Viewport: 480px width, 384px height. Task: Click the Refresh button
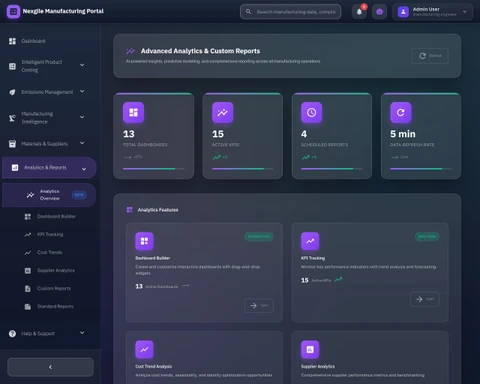click(x=430, y=56)
